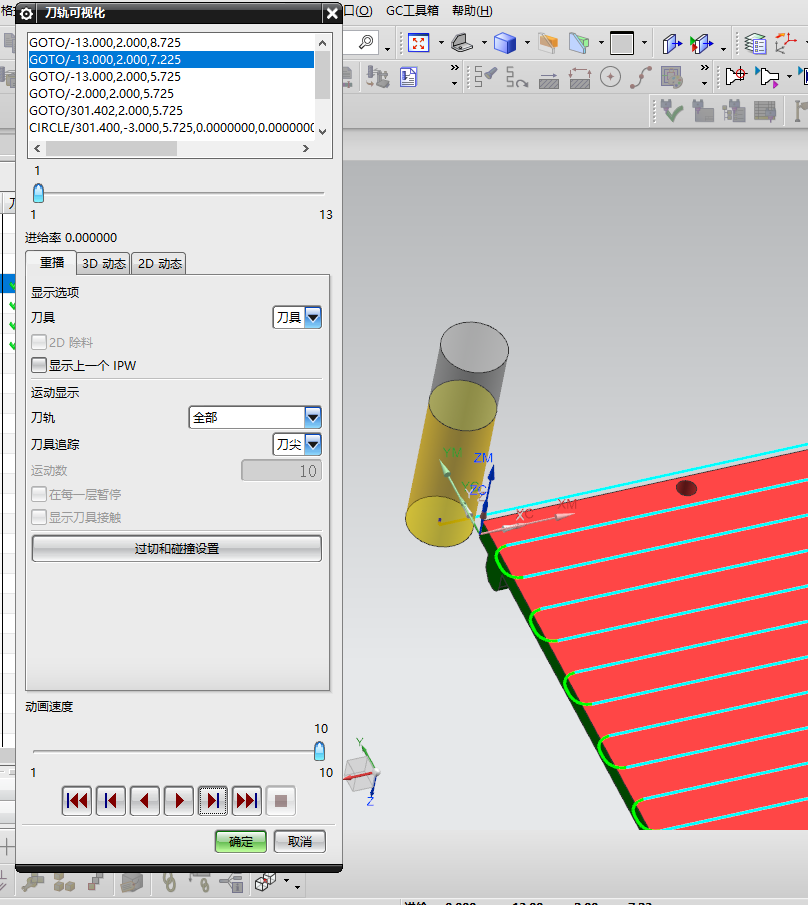
Task: Click the nested squares palette icon
Action: (x=672, y=77)
